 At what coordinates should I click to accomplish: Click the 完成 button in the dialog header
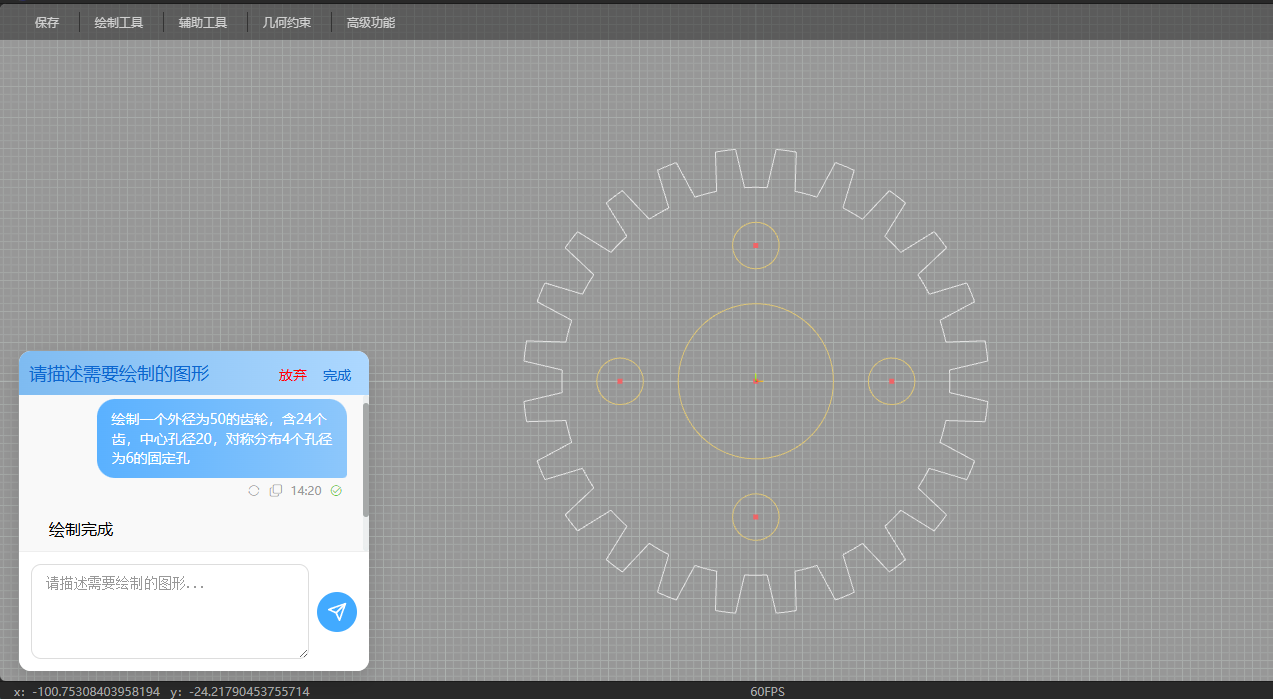337,375
